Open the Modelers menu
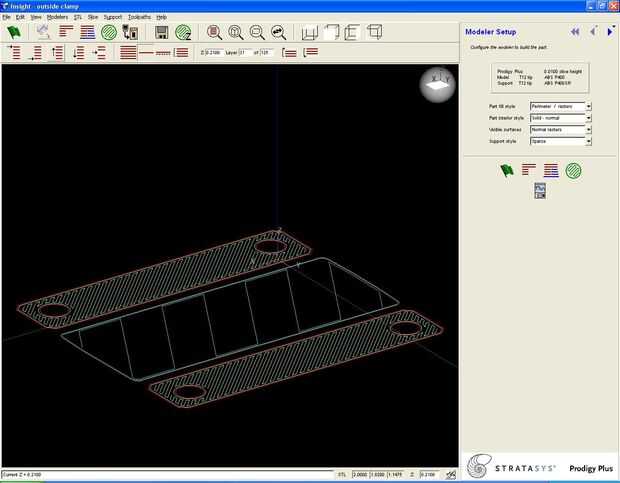The image size is (620, 483). pyautogui.click(x=57, y=17)
